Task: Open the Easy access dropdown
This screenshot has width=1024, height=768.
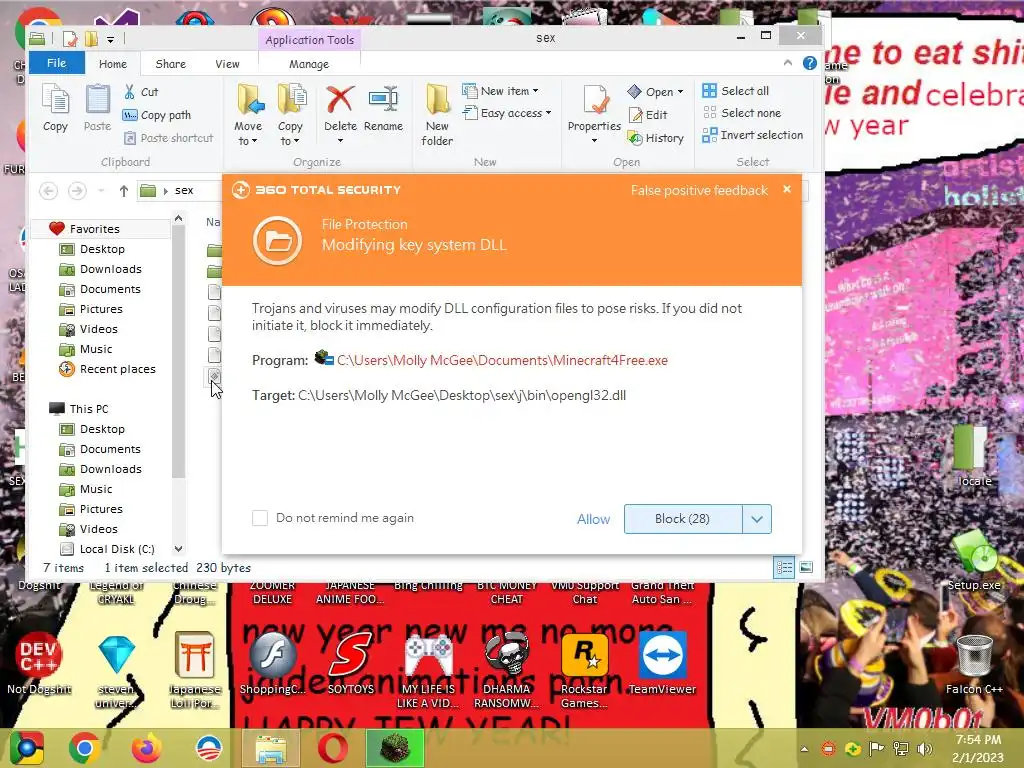Action: 507,113
